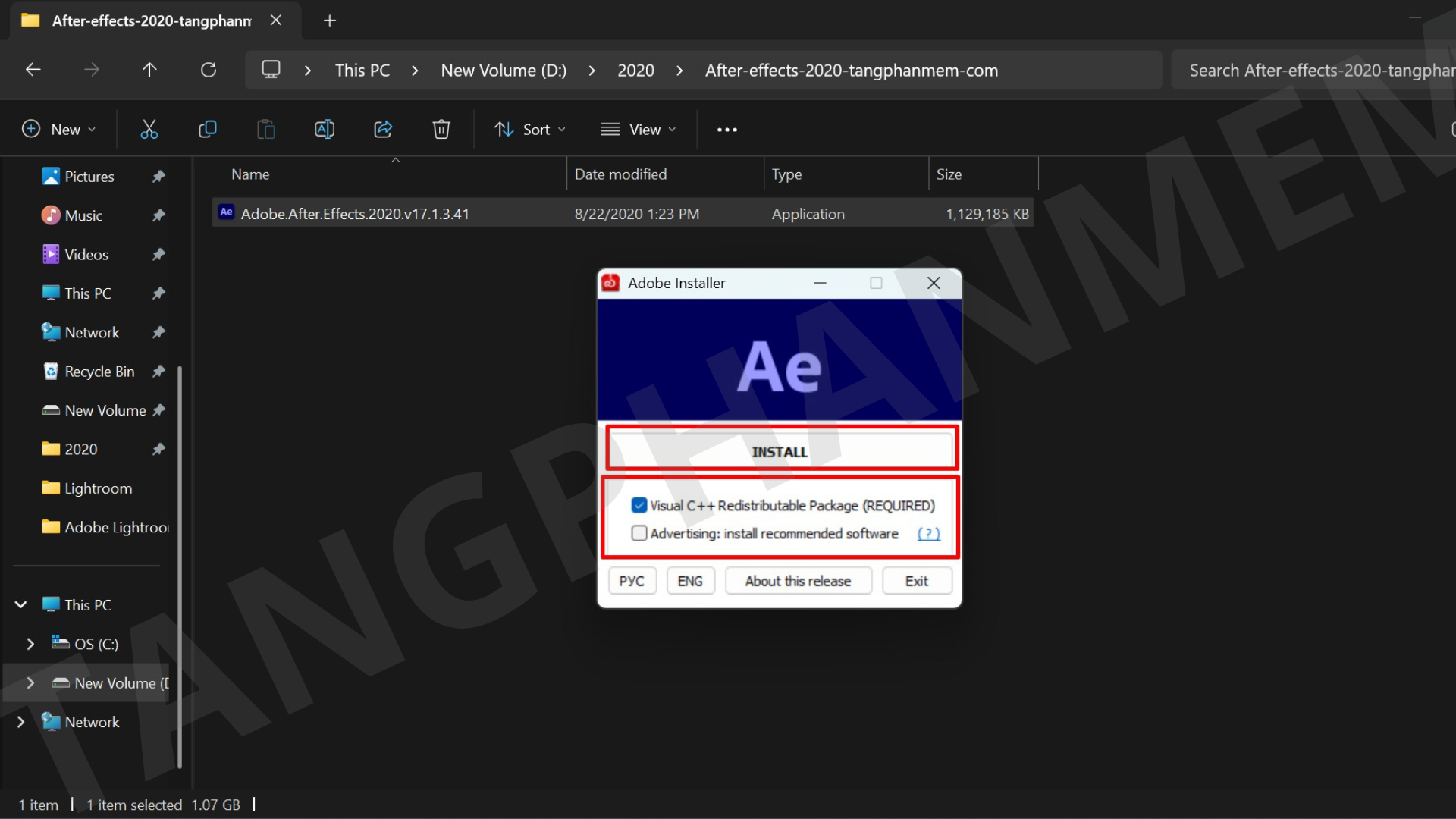Open Videos in quick access

click(x=86, y=255)
